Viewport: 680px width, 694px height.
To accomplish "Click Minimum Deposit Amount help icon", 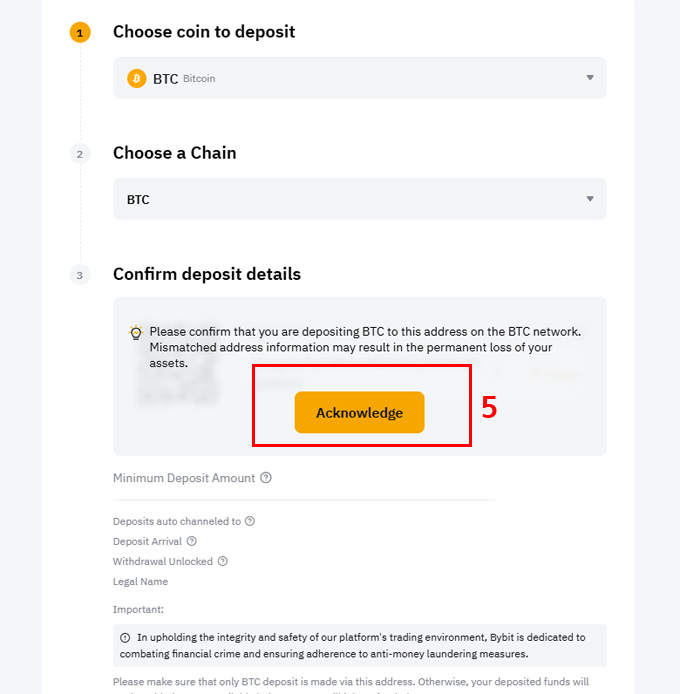I will click(266, 478).
